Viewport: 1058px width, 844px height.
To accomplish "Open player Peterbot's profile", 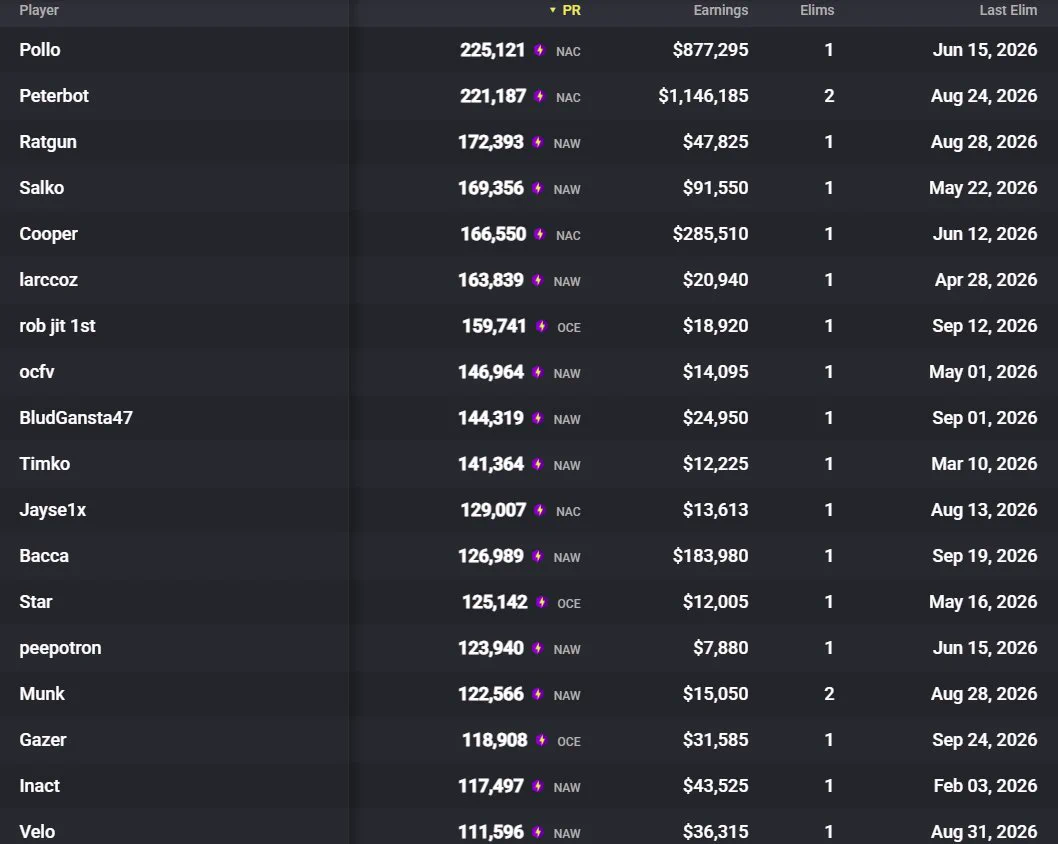I will pos(54,96).
